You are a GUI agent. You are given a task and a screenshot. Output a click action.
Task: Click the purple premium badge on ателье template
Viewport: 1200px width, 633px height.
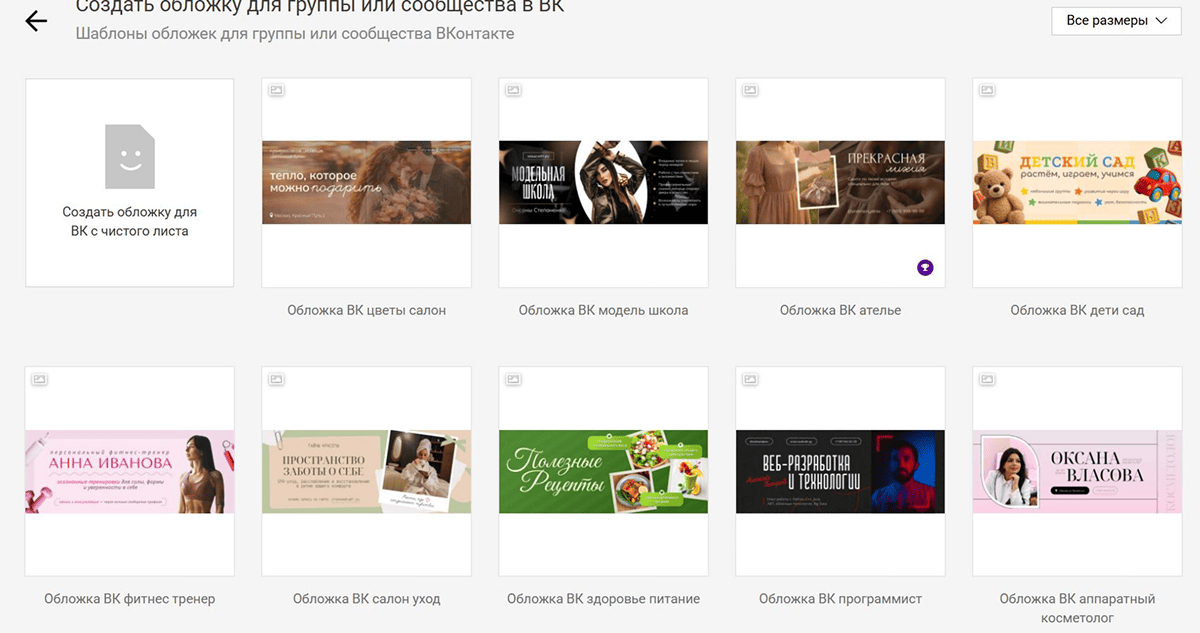pyautogui.click(x=925, y=268)
